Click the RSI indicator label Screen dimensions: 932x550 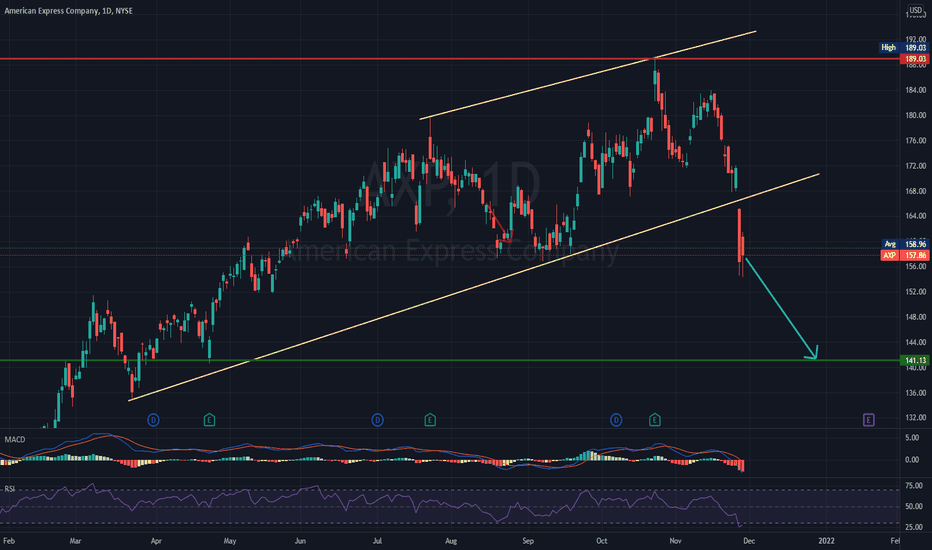tap(10, 489)
